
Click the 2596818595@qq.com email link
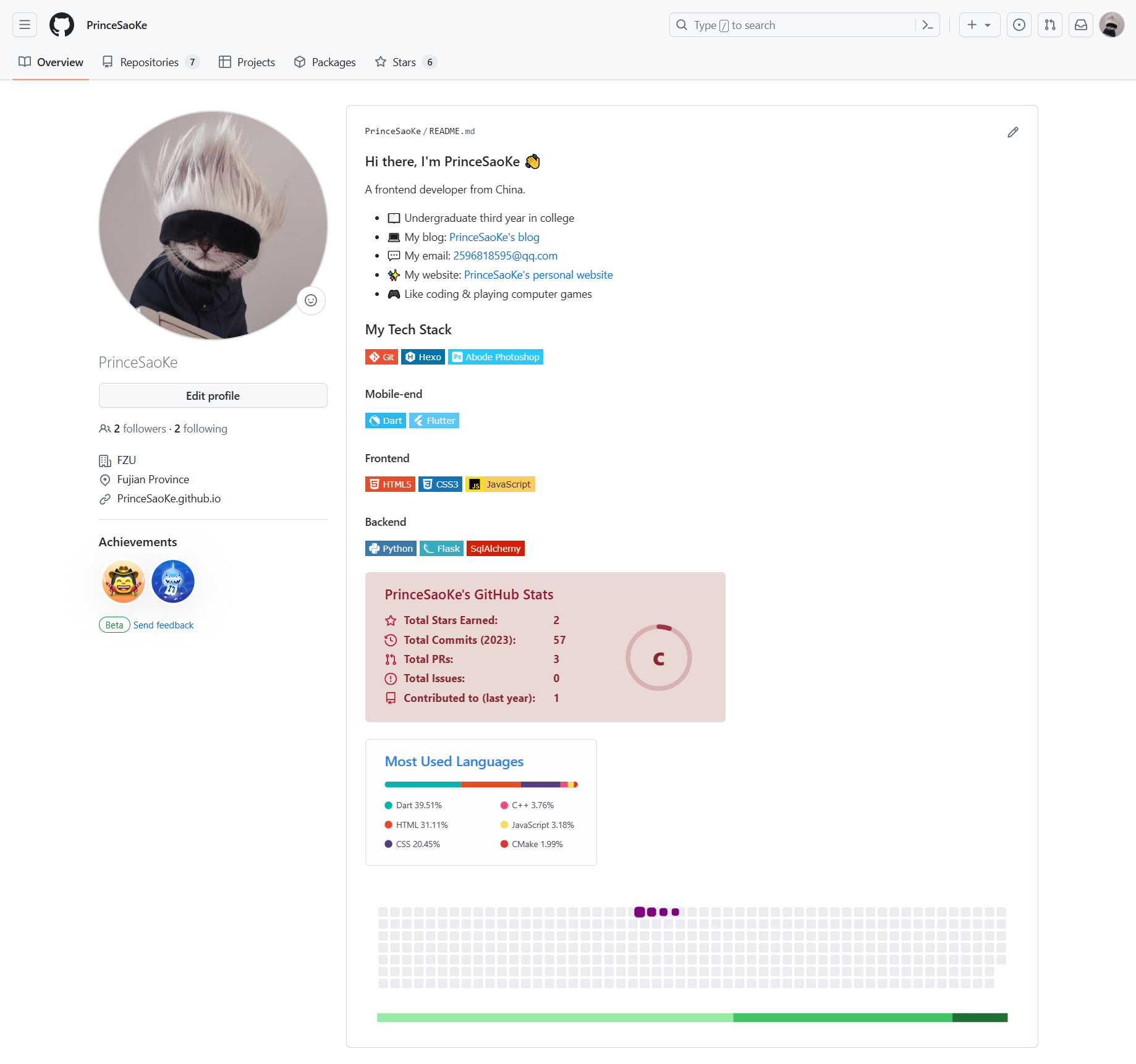(505, 255)
